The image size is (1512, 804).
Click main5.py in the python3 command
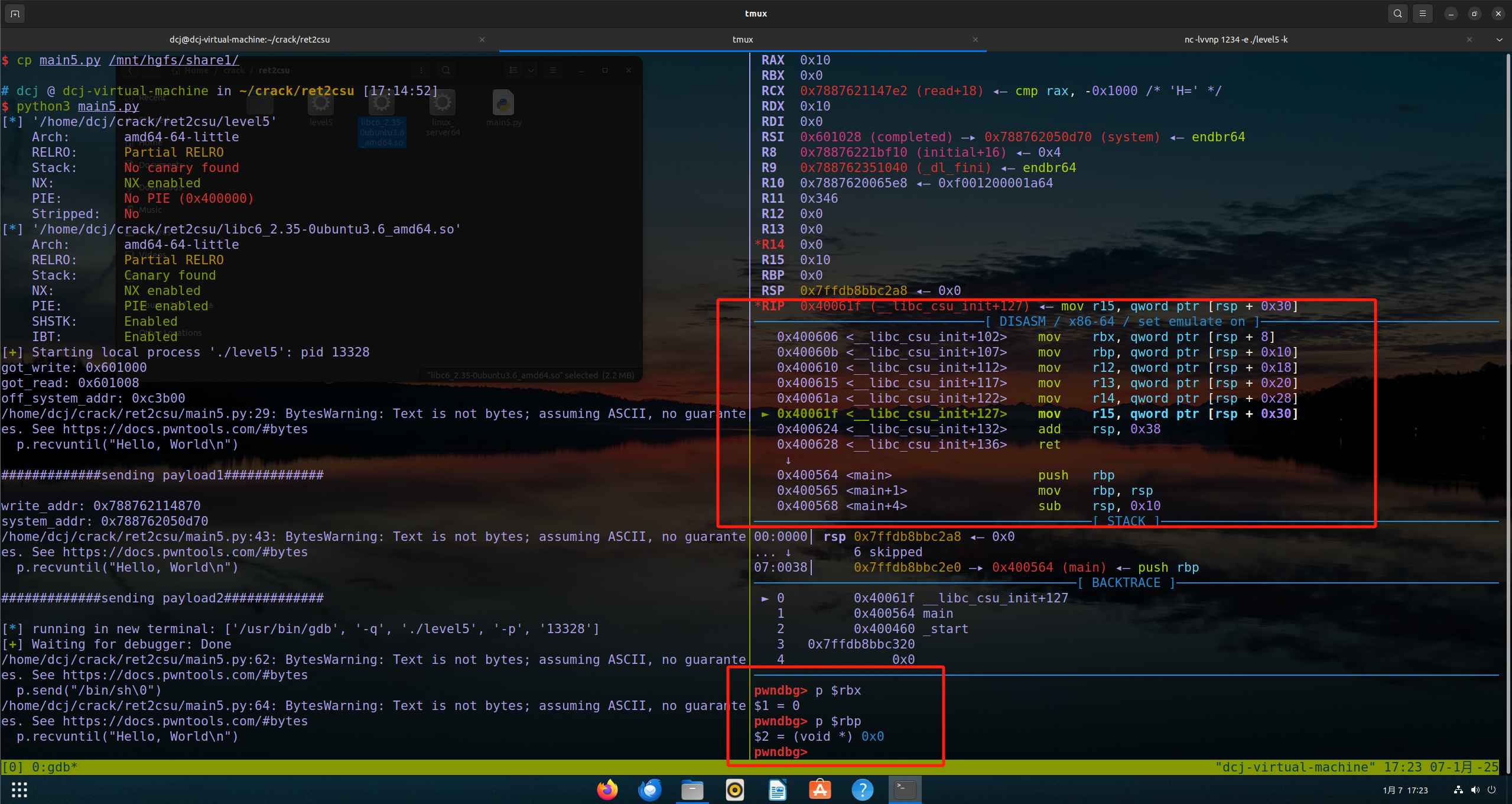[109, 106]
